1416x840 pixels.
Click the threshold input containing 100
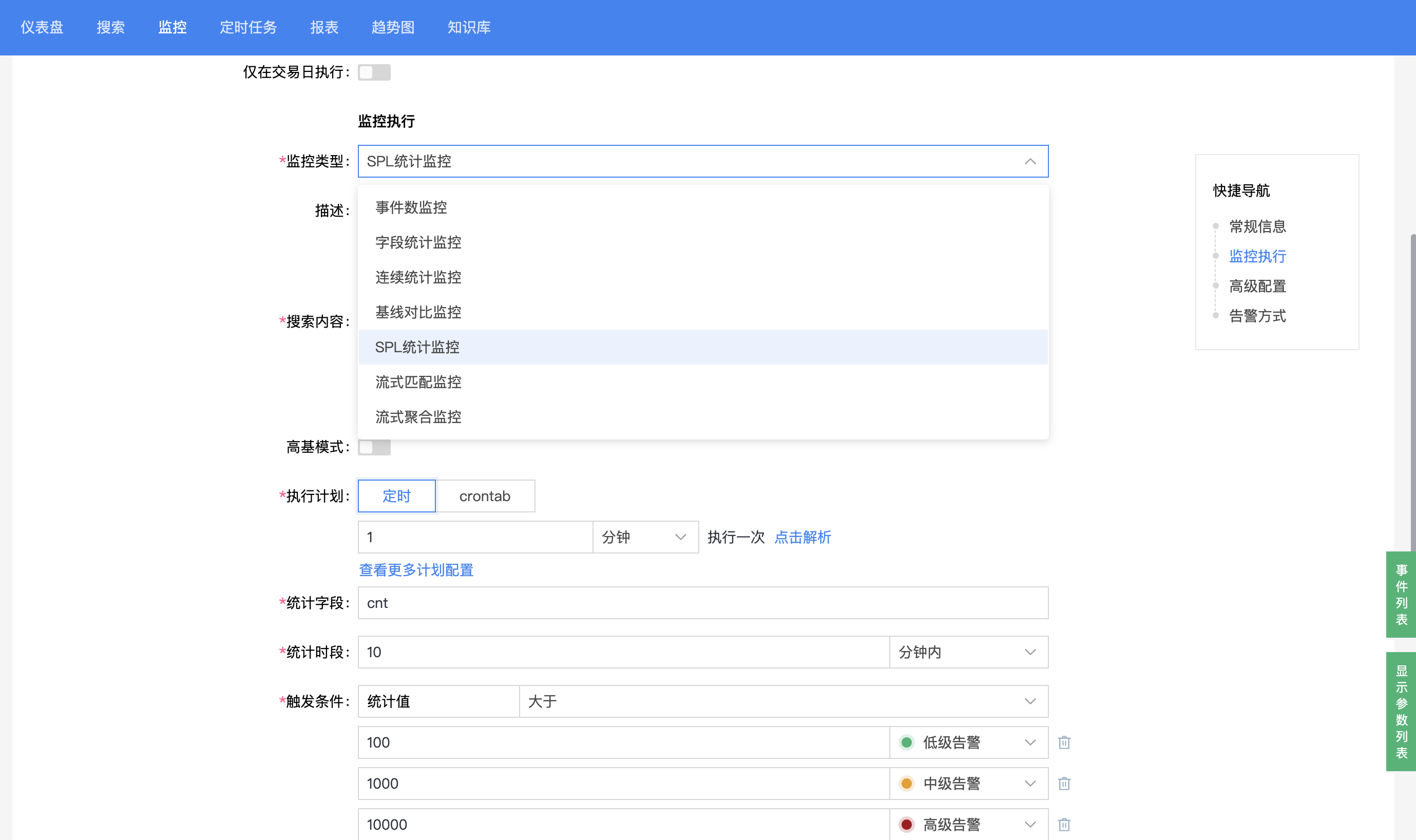click(x=624, y=742)
